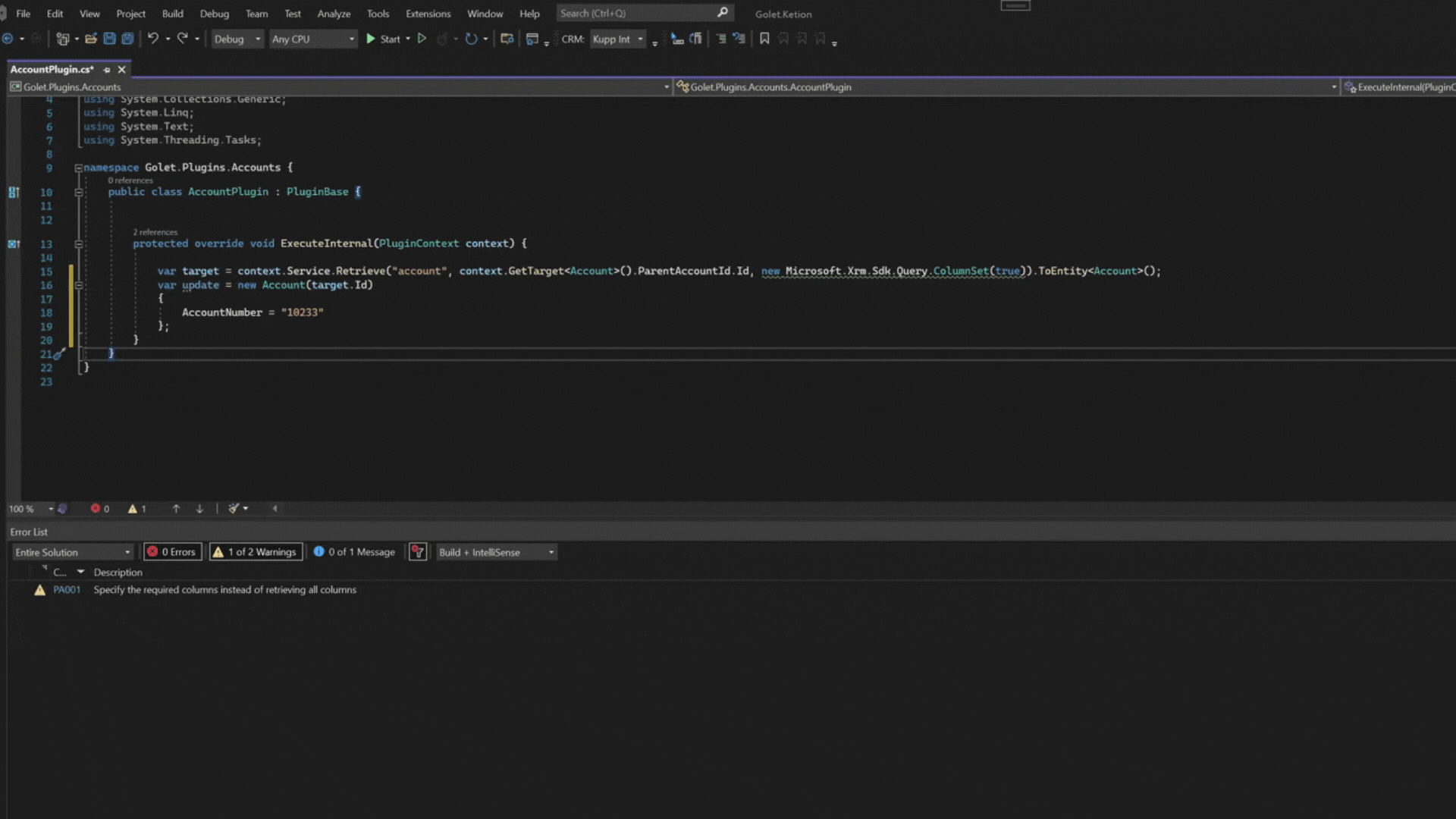
Task: Collapse the AccountPlugin class block
Action: click(x=78, y=193)
